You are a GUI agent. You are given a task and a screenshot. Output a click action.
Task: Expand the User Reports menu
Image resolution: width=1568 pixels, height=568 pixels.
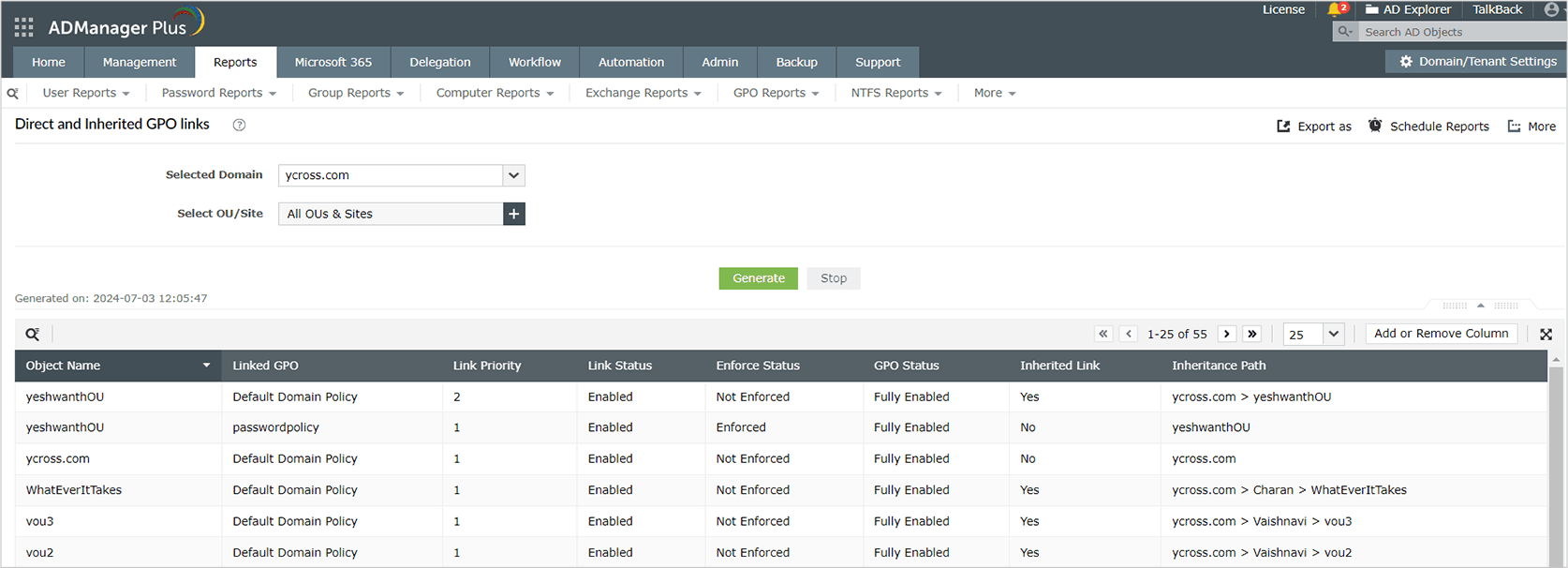(x=86, y=93)
